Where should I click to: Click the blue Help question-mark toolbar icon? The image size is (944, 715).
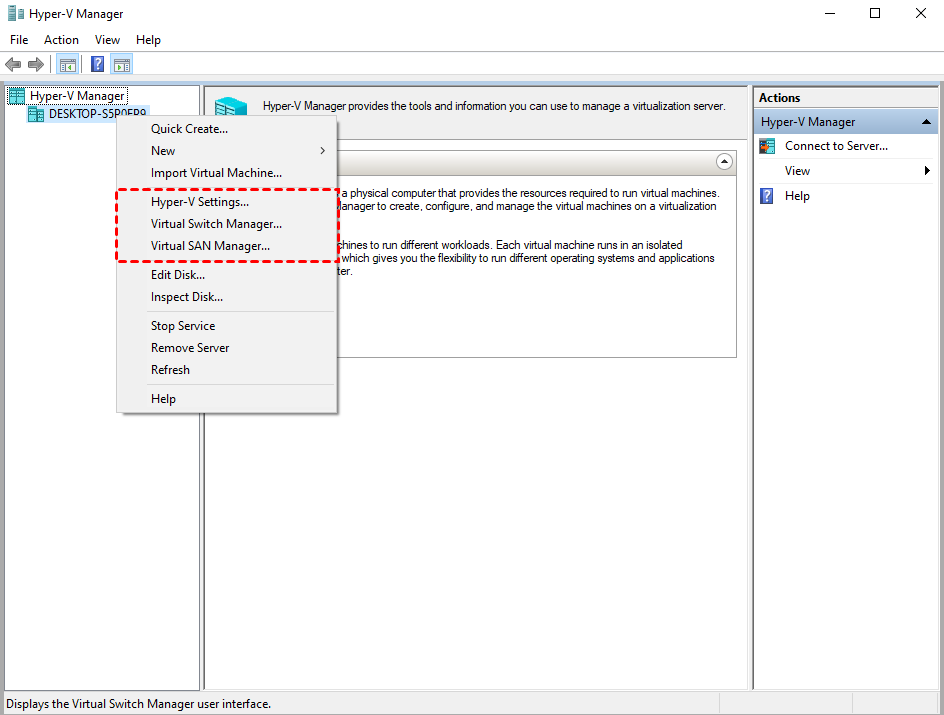(98, 64)
